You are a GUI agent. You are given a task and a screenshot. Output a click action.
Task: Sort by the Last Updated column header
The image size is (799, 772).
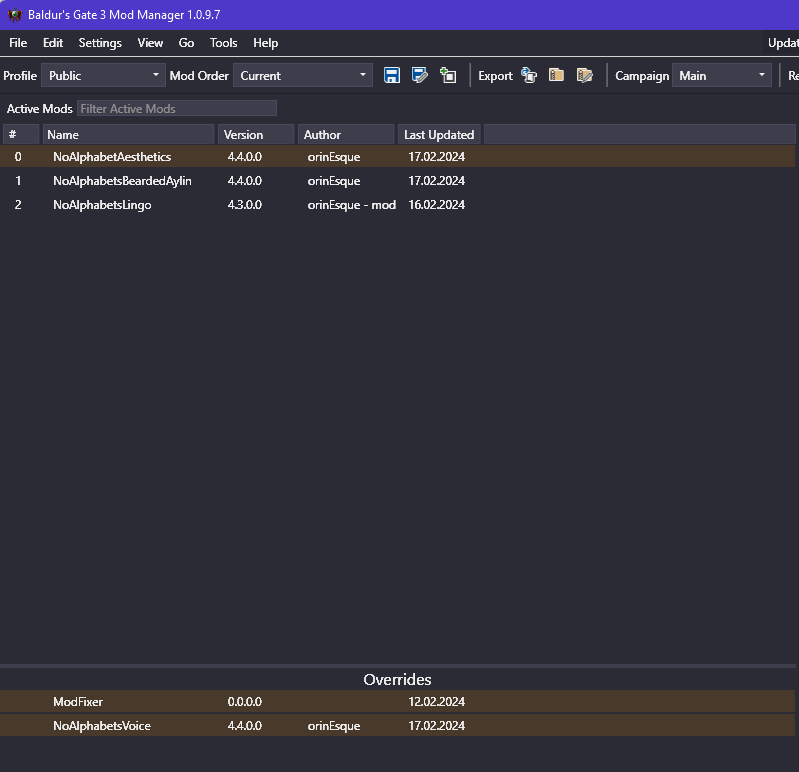tap(439, 135)
